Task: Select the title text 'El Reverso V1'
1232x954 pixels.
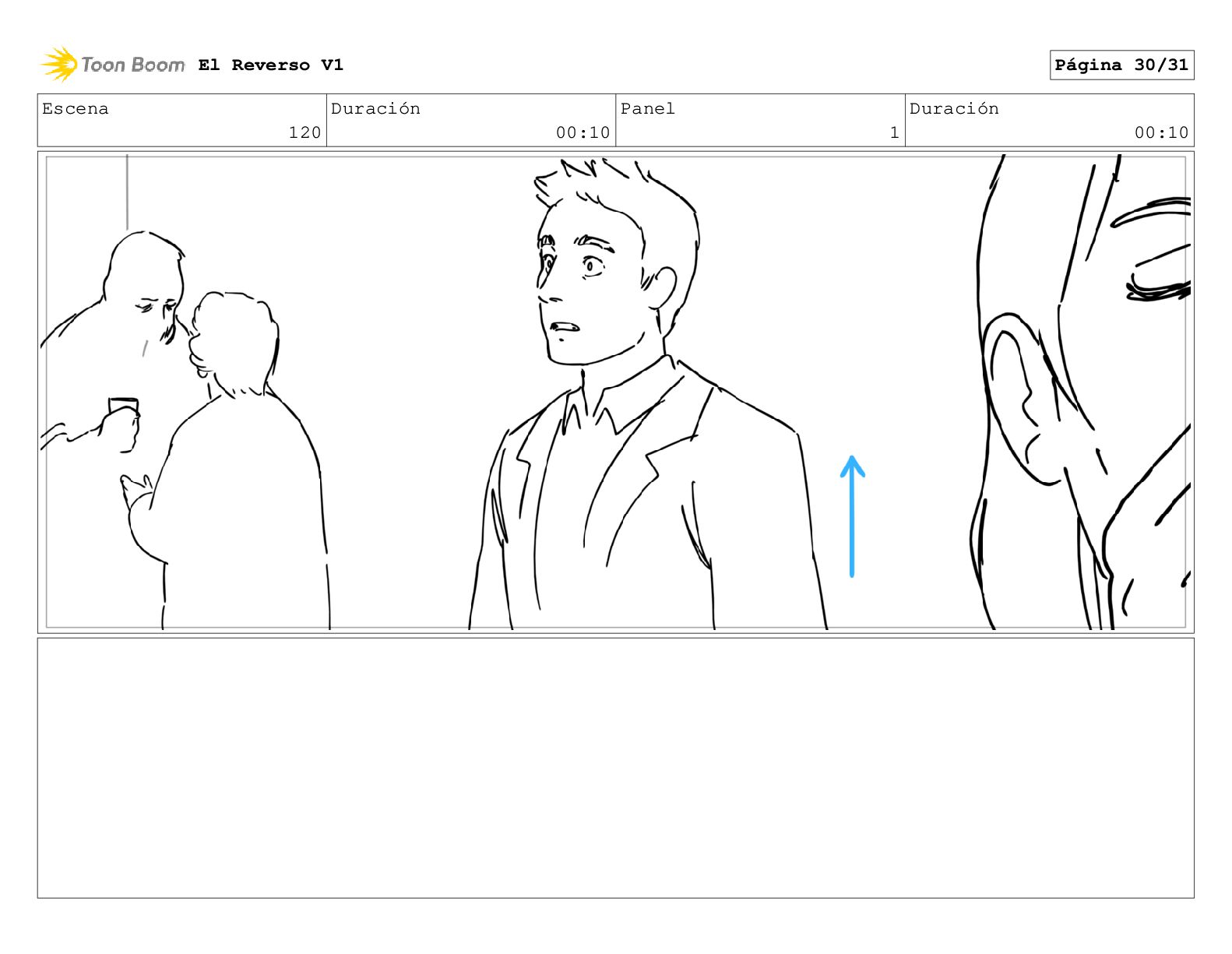Action: click(270, 65)
